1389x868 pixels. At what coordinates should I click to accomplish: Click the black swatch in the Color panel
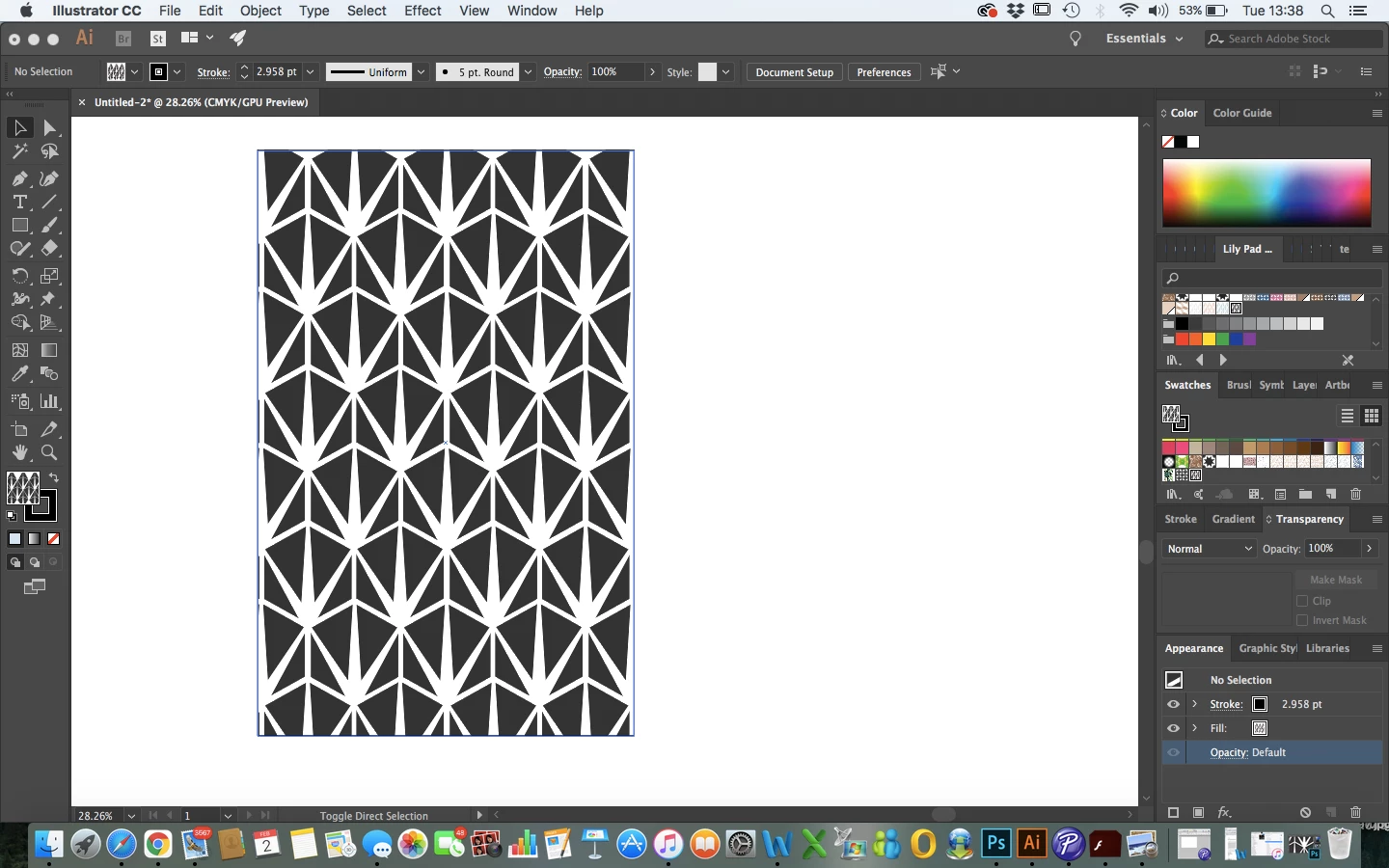1181,142
